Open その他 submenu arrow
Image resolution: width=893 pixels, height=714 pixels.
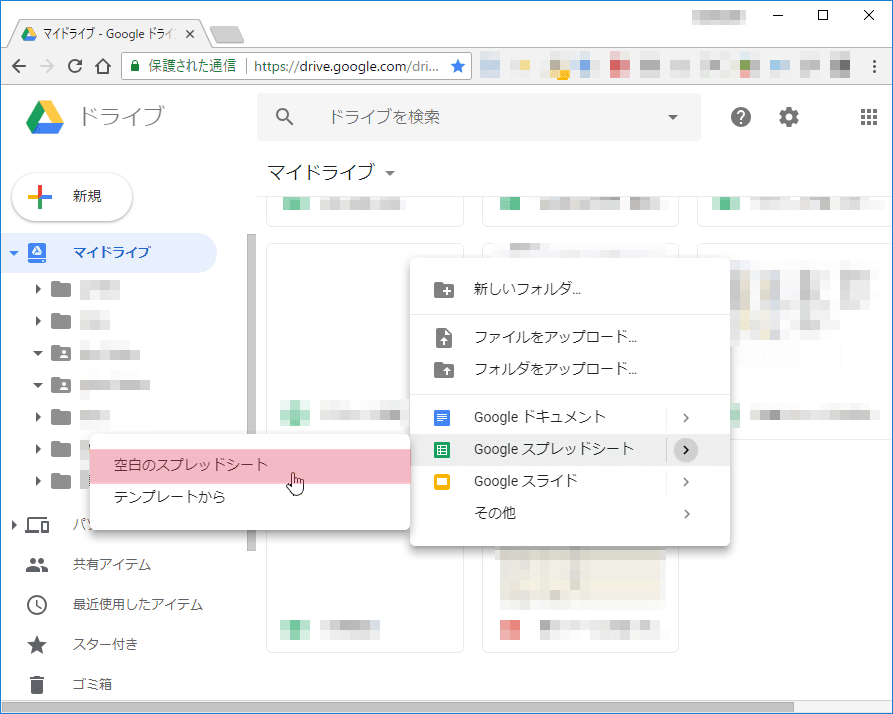(686, 514)
